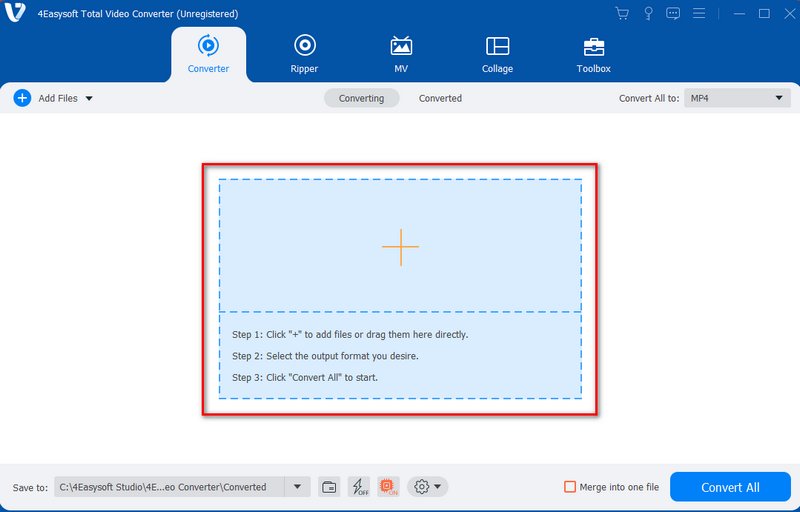Viewport: 800px width, 512px height.
Task: Show the Converted files list
Action: click(x=440, y=98)
